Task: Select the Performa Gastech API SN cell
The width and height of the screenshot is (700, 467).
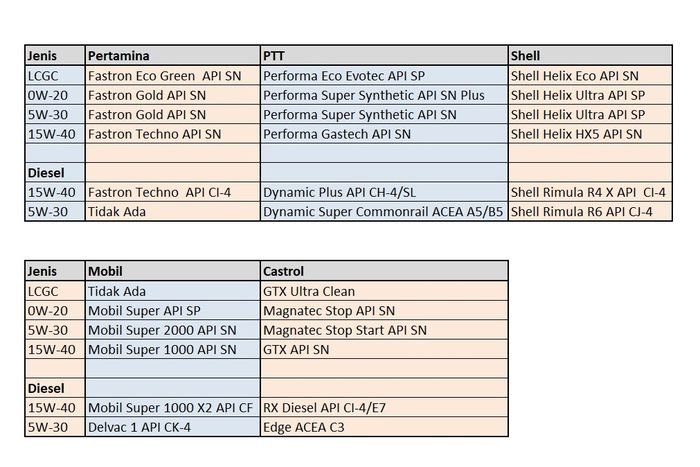Action: click(x=382, y=133)
